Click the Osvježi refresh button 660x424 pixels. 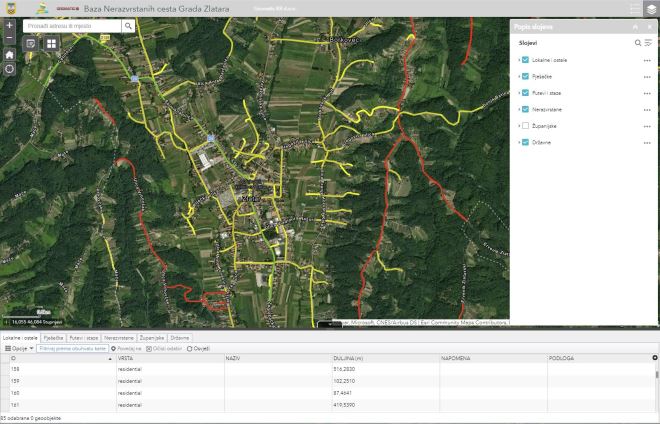point(198,348)
